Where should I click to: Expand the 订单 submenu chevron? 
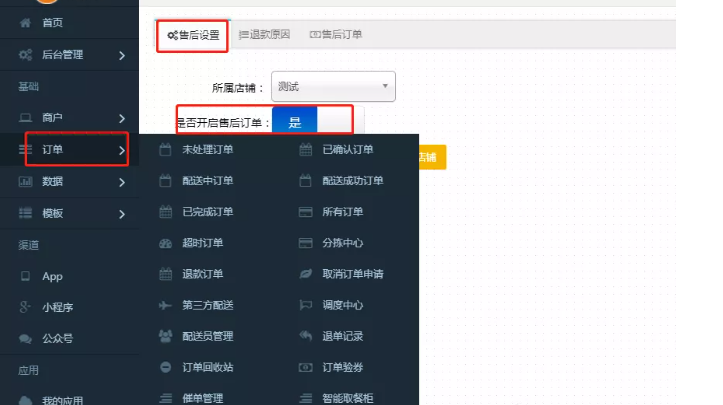tap(122, 150)
